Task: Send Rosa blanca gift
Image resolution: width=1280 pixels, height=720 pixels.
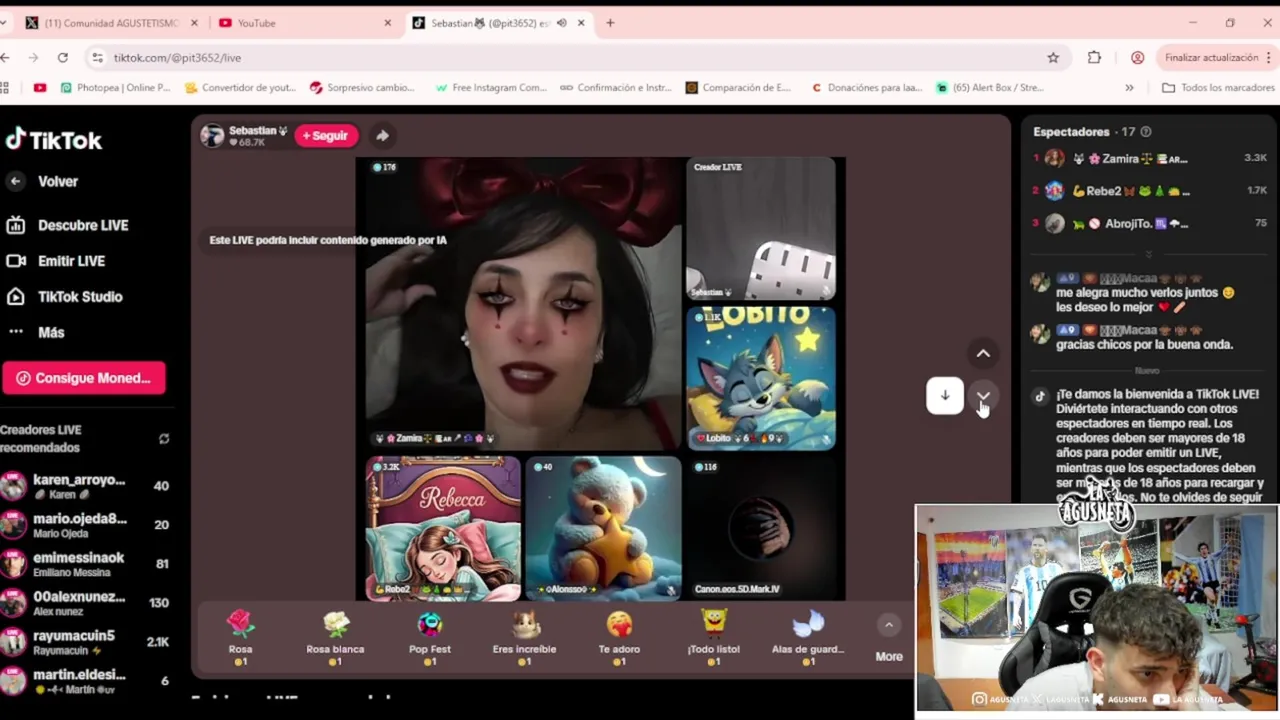Action: point(335,637)
